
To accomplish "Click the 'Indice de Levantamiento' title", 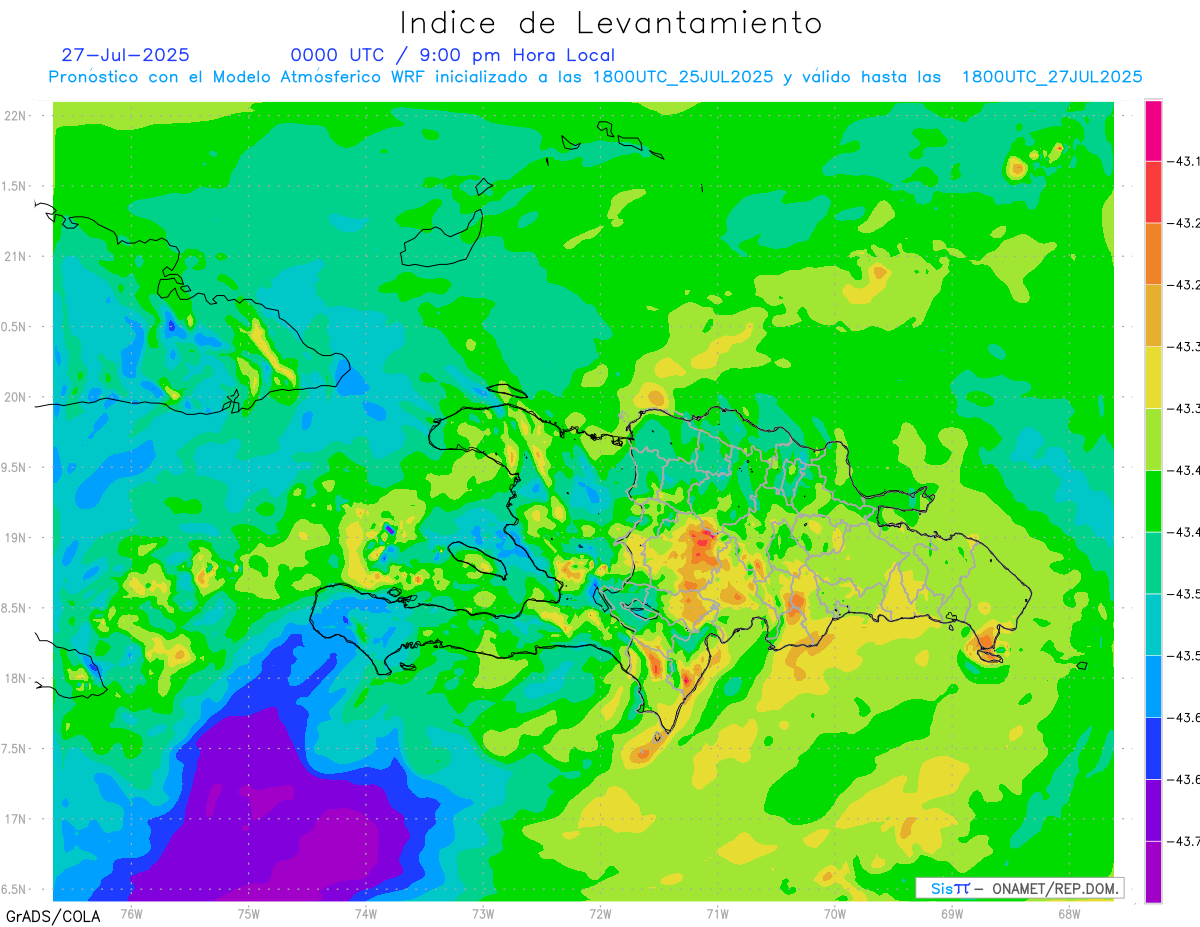I will 611,23.
